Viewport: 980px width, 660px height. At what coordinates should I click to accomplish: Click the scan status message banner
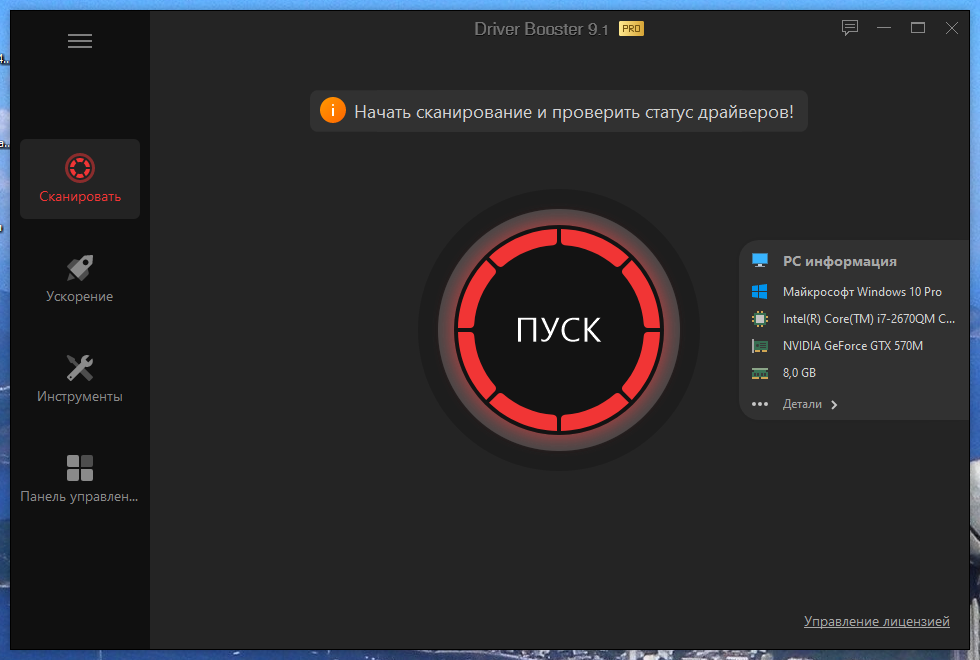(559, 111)
